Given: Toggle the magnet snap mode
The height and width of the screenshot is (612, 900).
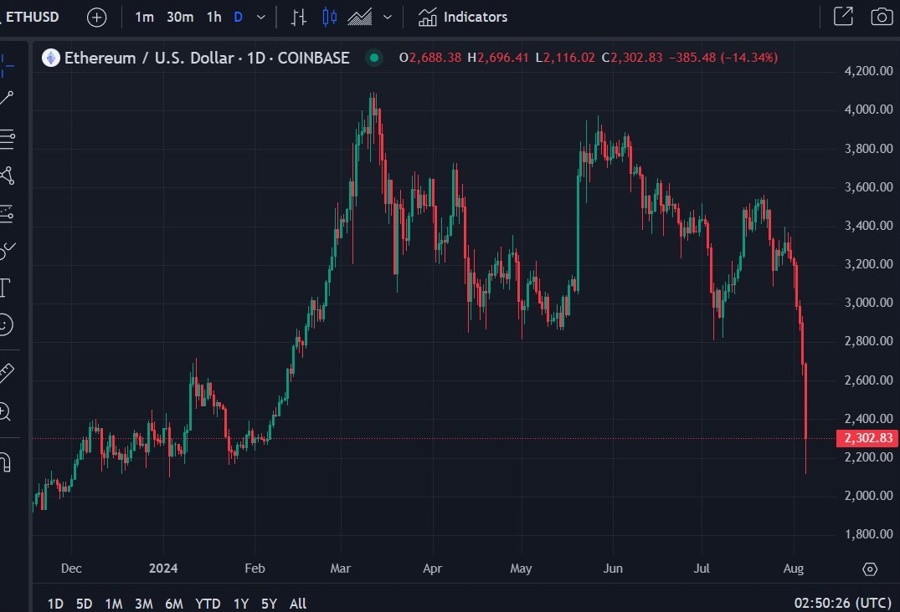Looking at the screenshot, I should pyautogui.click(x=6, y=462).
